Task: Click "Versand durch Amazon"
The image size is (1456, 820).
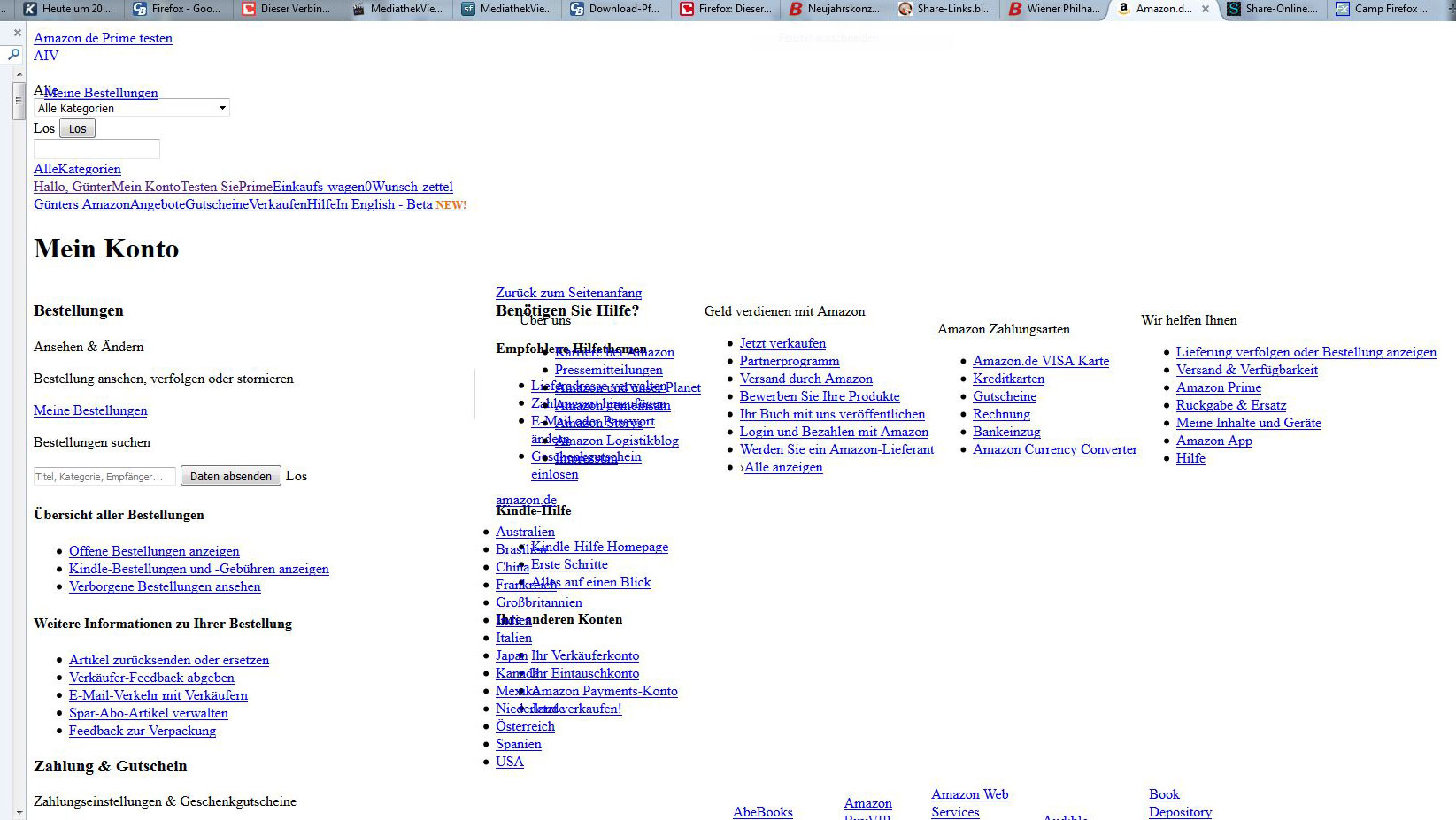Action: coord(806,379)
